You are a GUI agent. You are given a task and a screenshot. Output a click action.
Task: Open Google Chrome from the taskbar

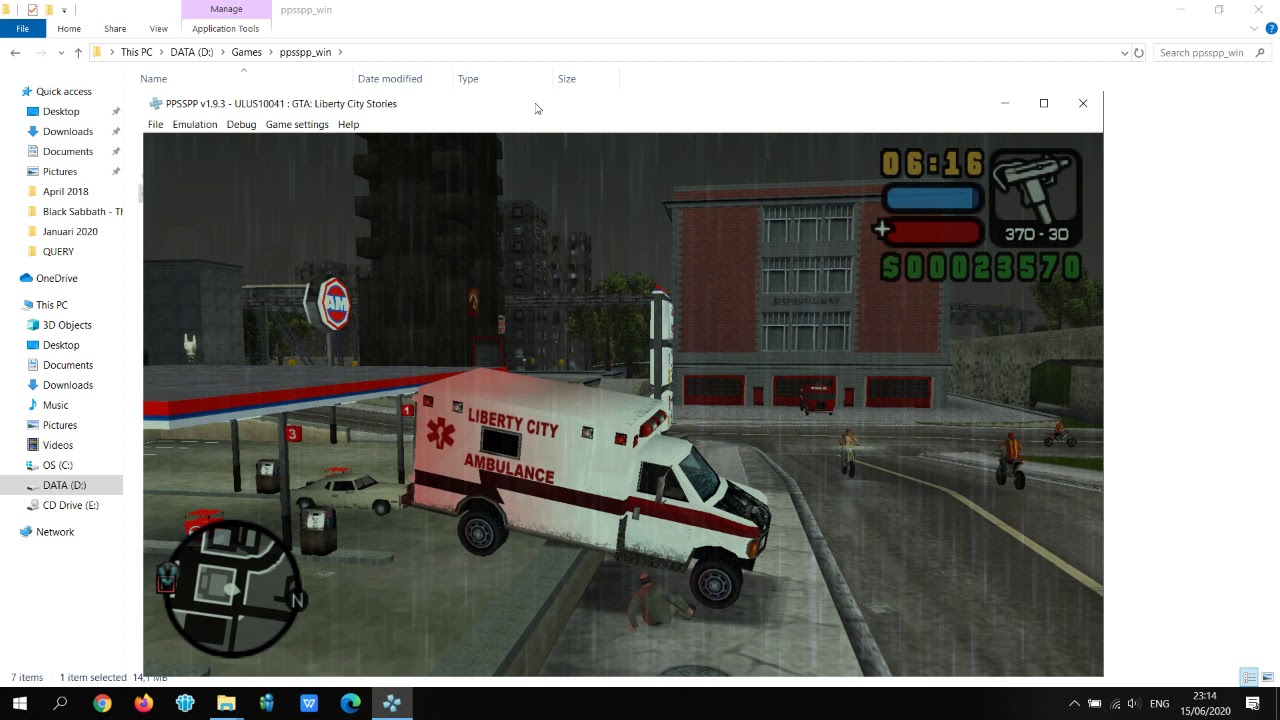click(102, 703)
